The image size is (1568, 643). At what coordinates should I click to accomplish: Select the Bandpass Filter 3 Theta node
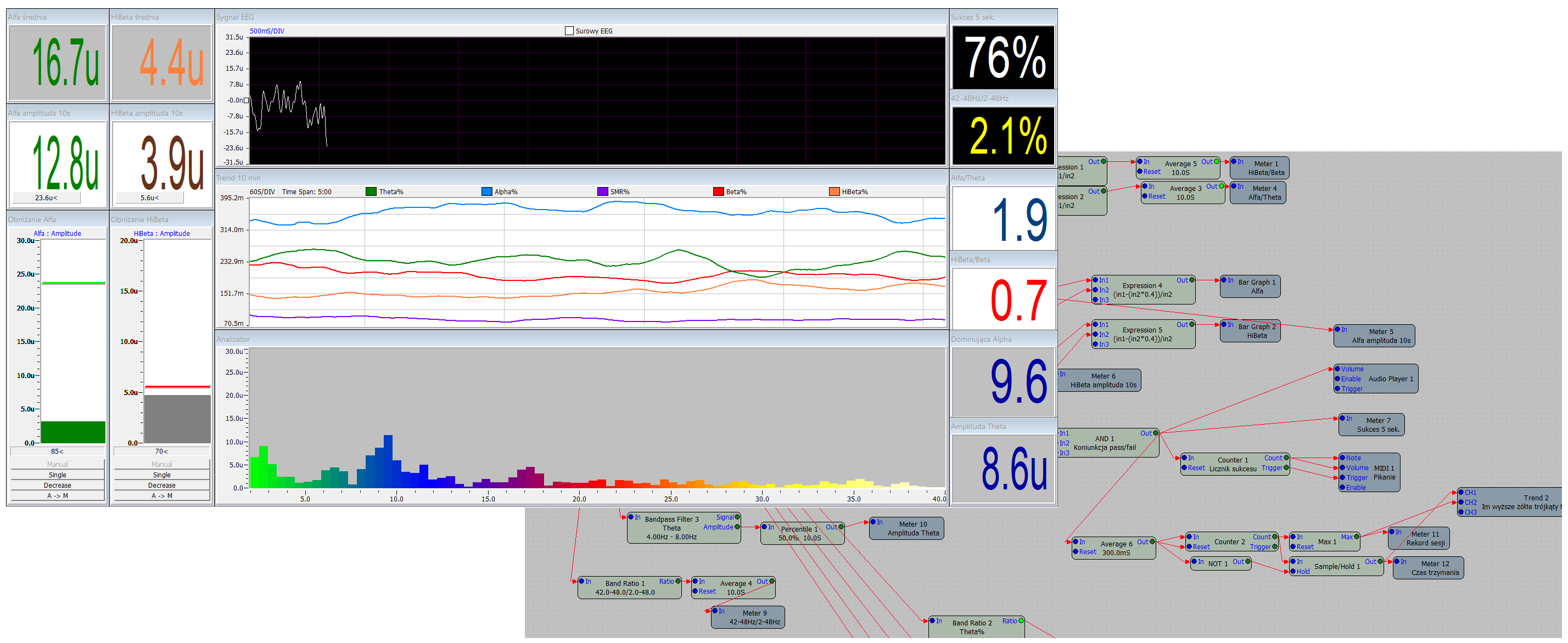pyautogui.click(x=671, y=528)
